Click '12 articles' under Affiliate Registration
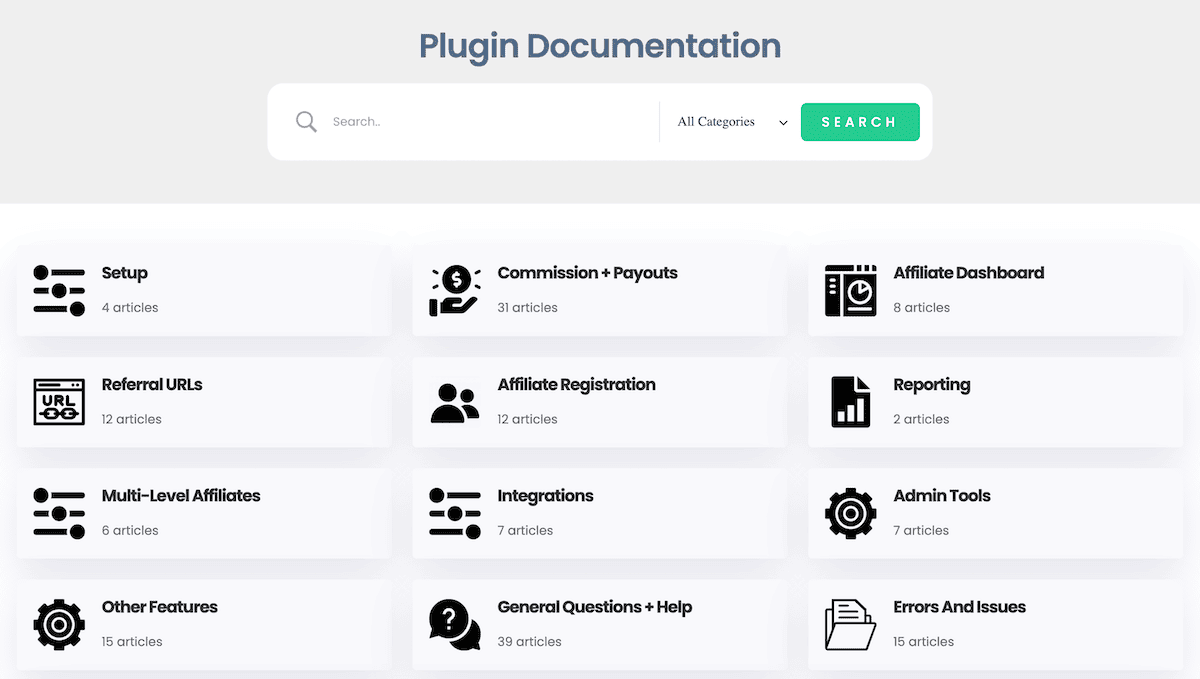The image size is (1200, 679). (528, 419)
